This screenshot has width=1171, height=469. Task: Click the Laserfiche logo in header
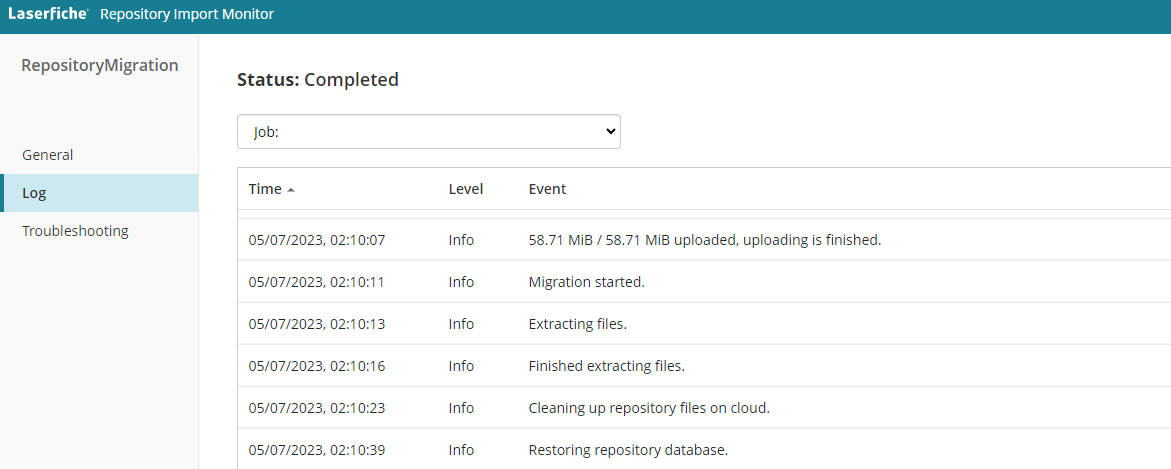[49, 14]
